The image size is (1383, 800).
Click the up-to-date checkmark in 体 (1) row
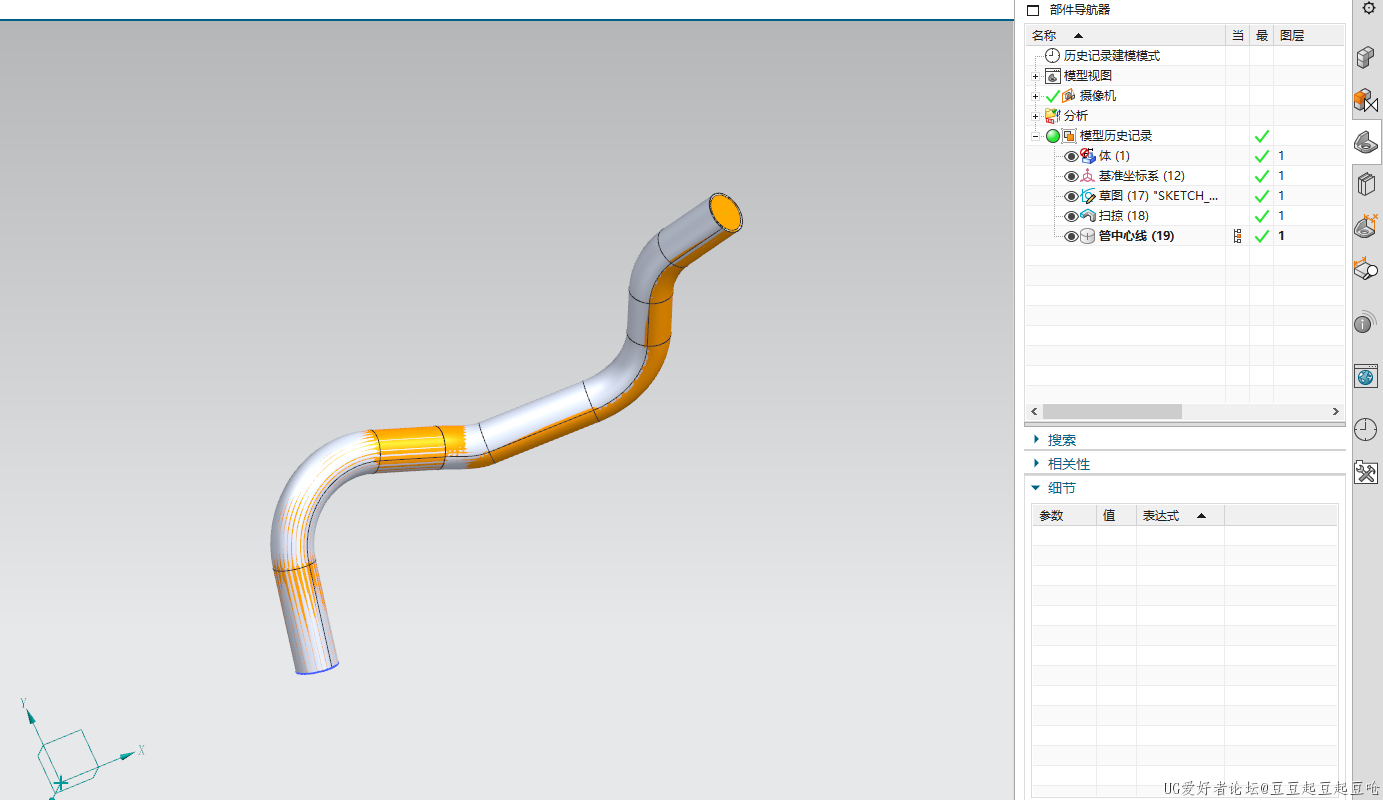[1262, 156]
